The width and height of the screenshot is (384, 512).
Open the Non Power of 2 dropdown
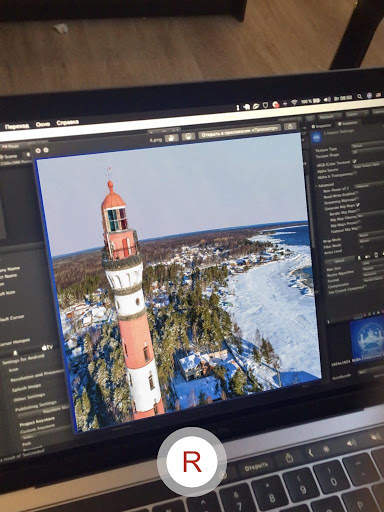click(369, 185)
